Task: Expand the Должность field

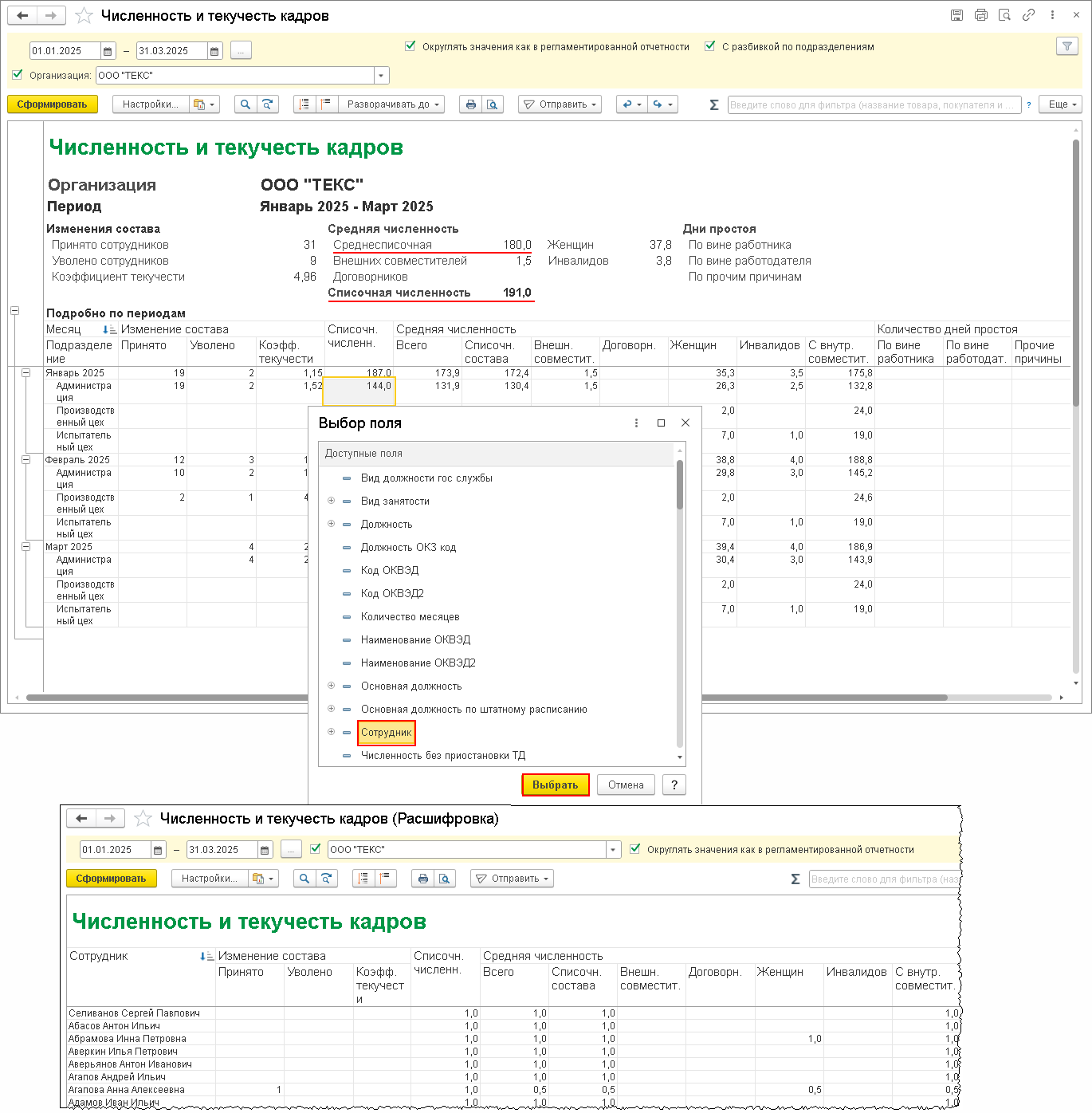Action: [332, 524]
